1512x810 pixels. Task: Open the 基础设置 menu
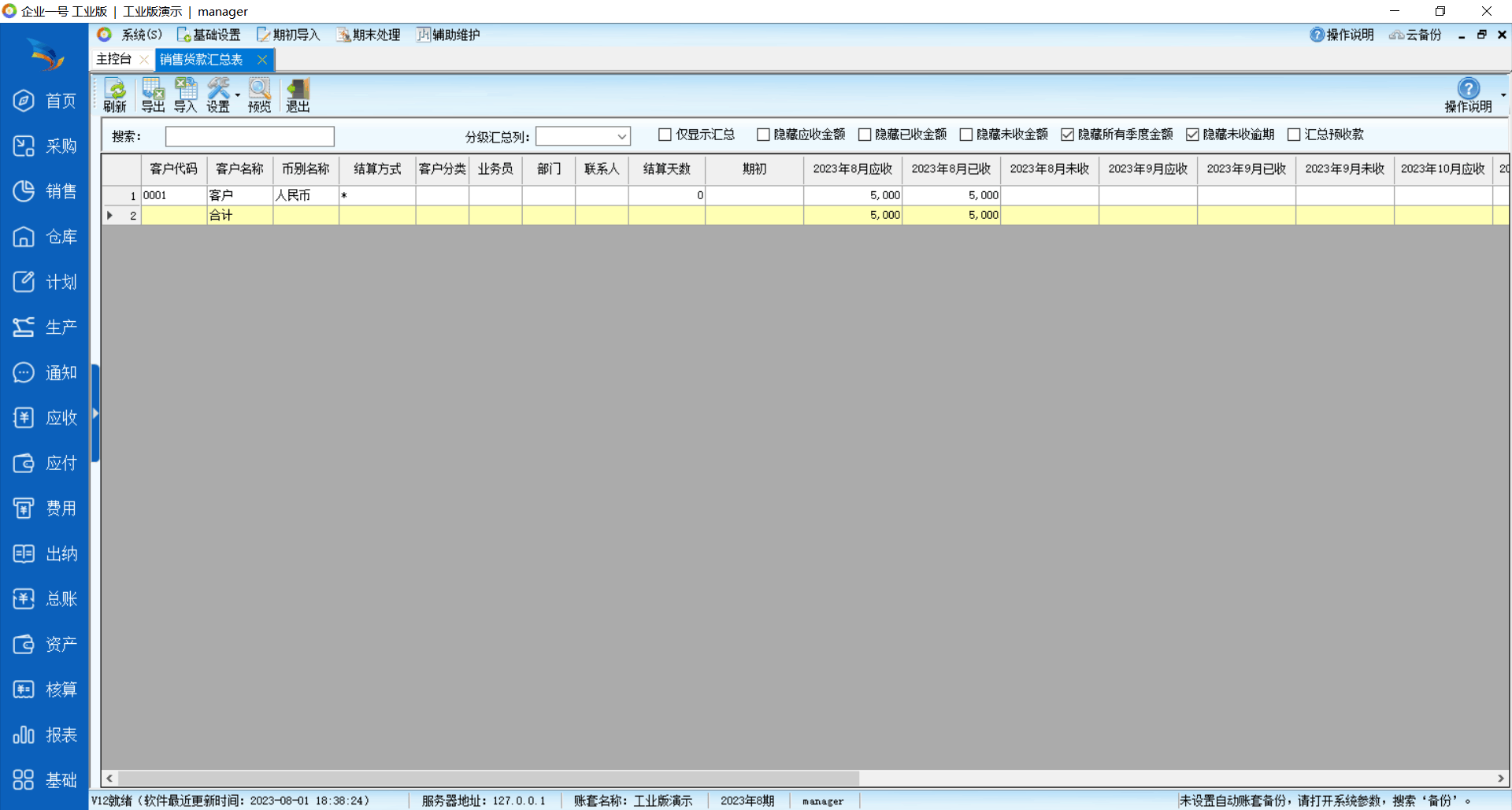coord(209,35)
